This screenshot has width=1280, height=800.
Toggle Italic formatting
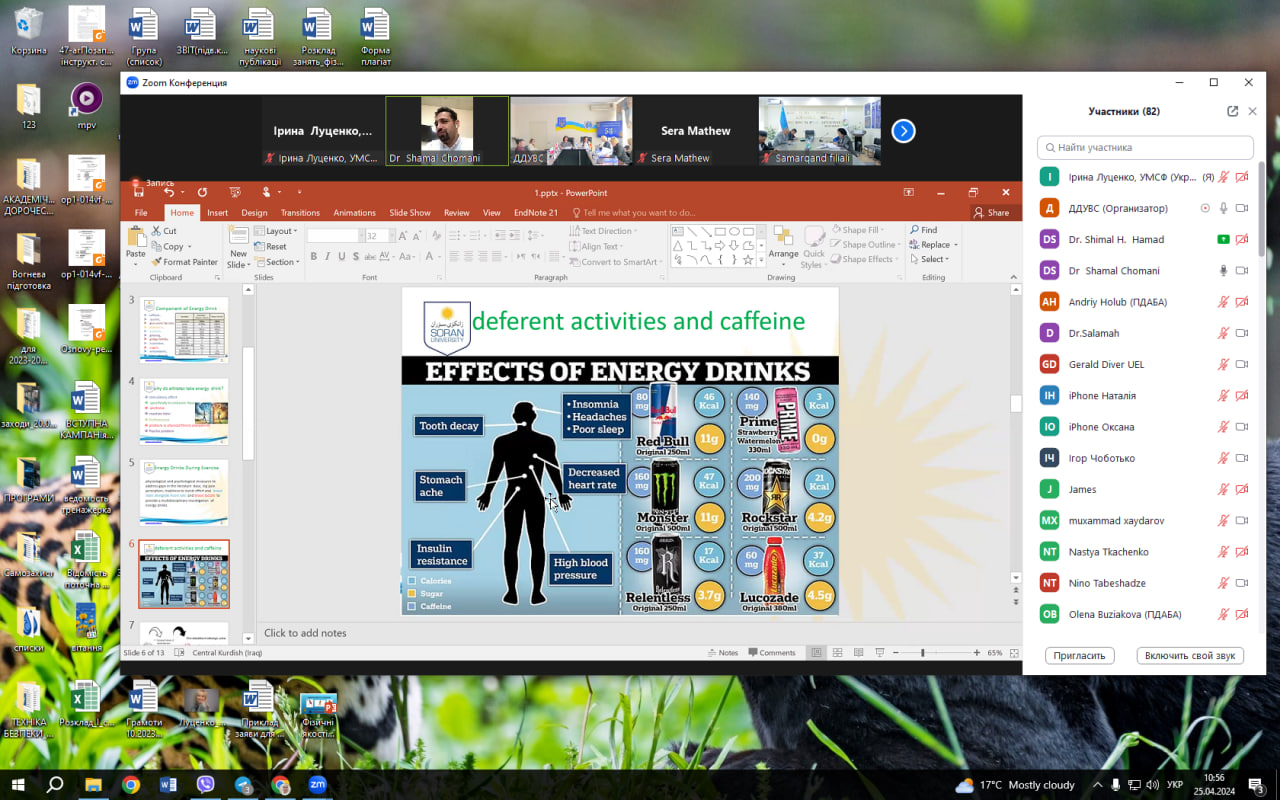tap(327, 257)
